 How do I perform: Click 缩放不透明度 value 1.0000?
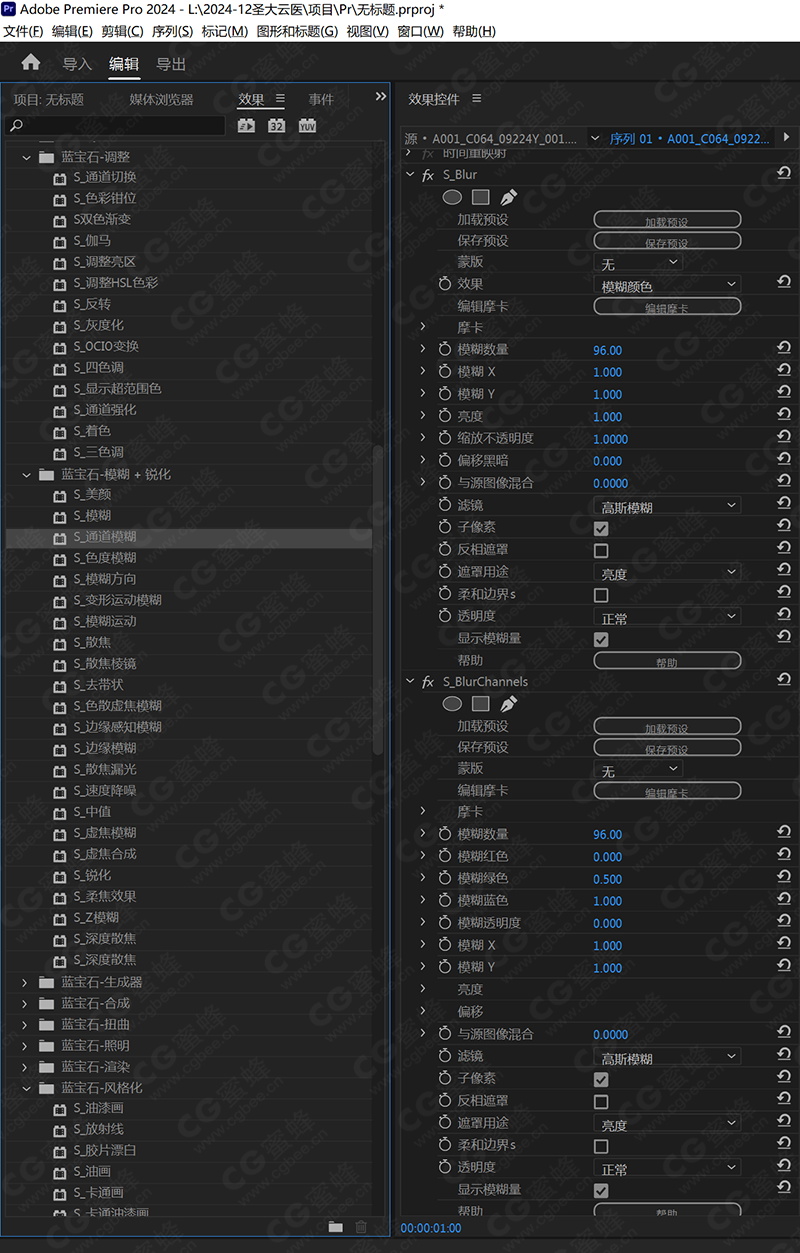pyautogui.click(x=610, y=439)
